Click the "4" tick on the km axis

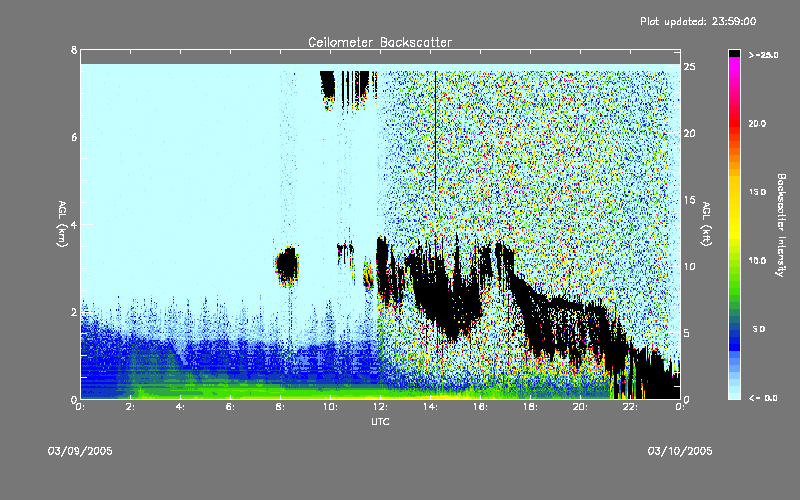click(74, 224)
